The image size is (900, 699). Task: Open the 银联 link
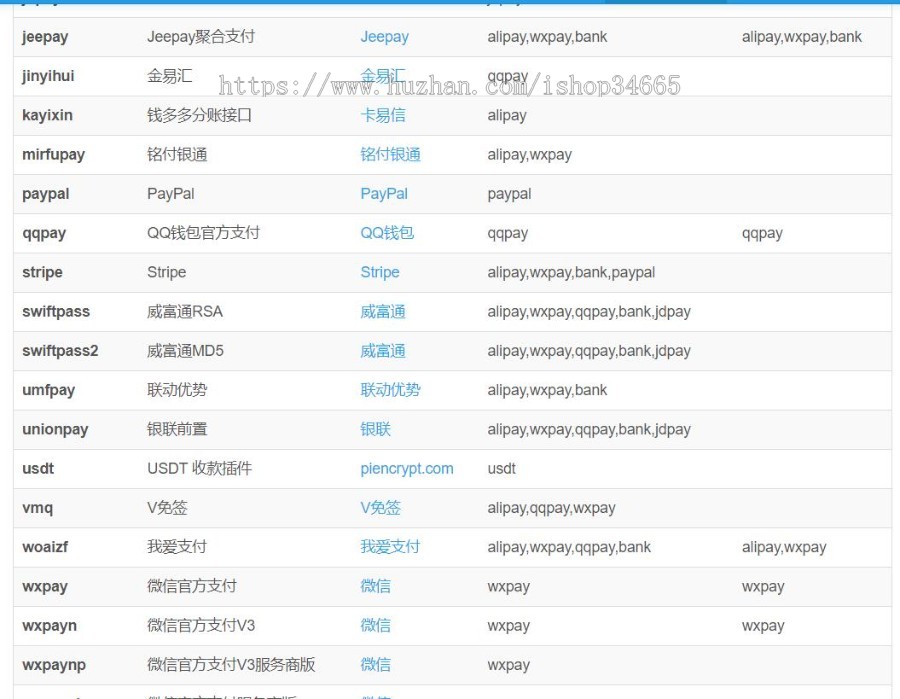tap(375, 429)
